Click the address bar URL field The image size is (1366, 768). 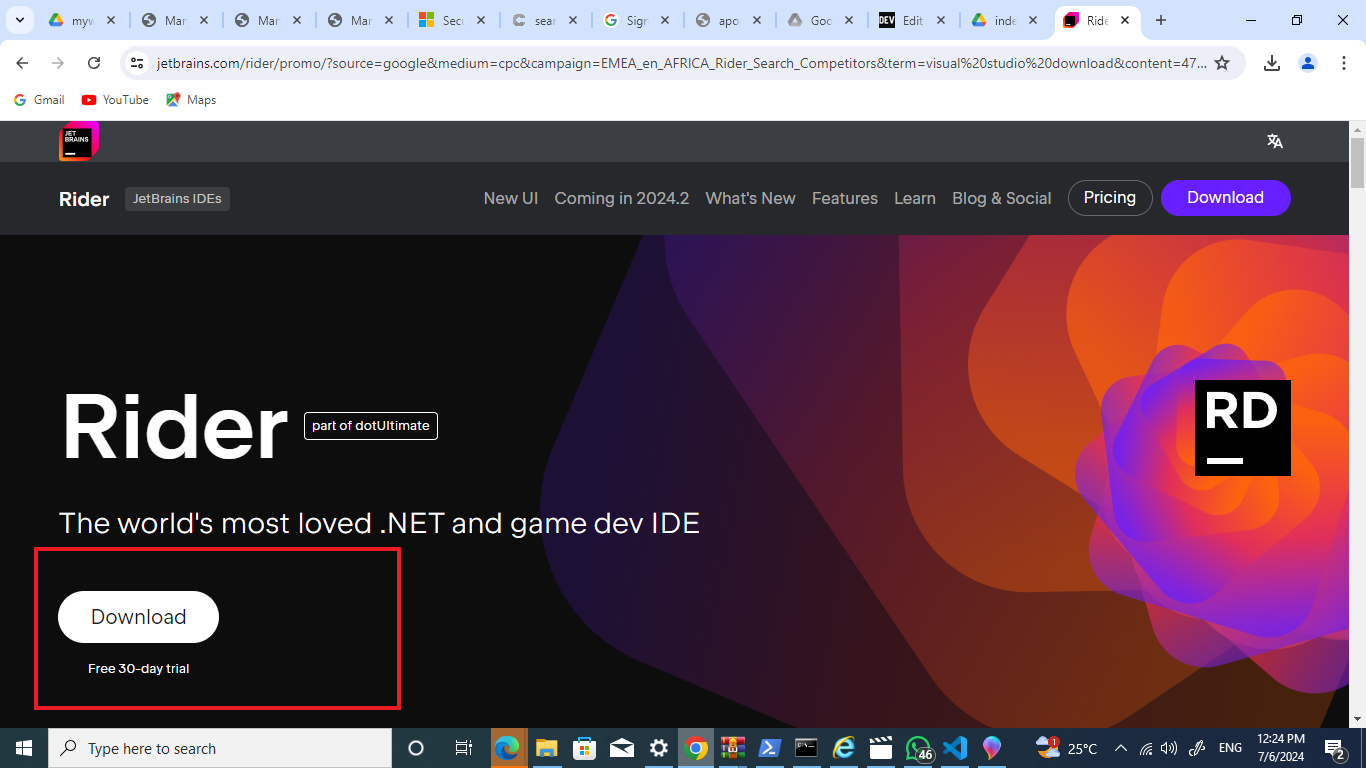tap(680, 63)
